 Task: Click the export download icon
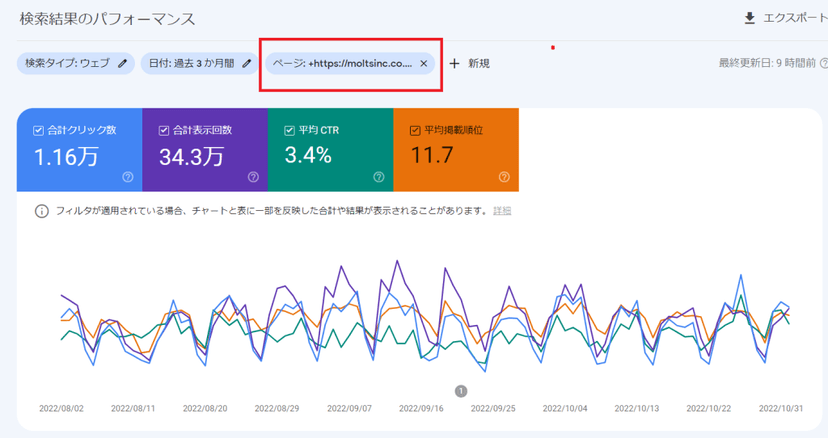[x=749, y=18]
